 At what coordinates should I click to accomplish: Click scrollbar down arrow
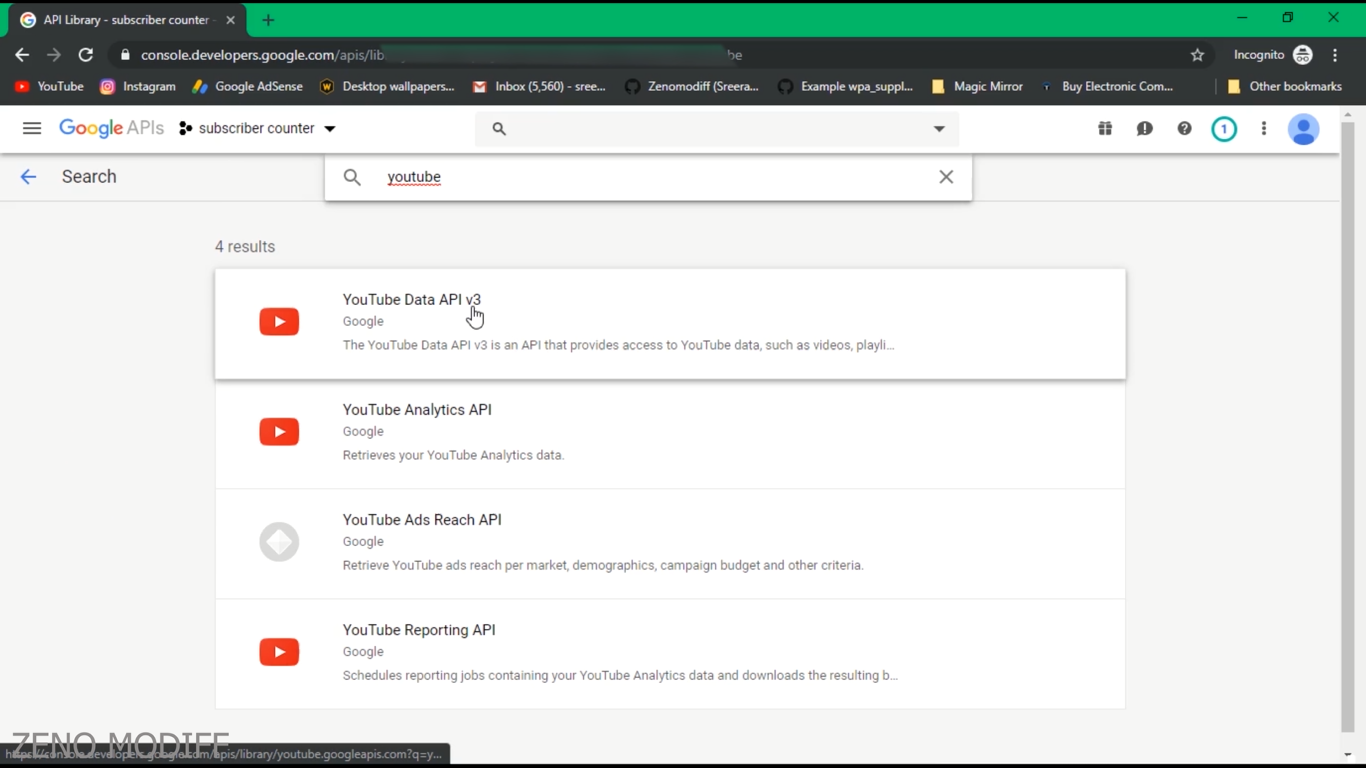coord(1348,755)
